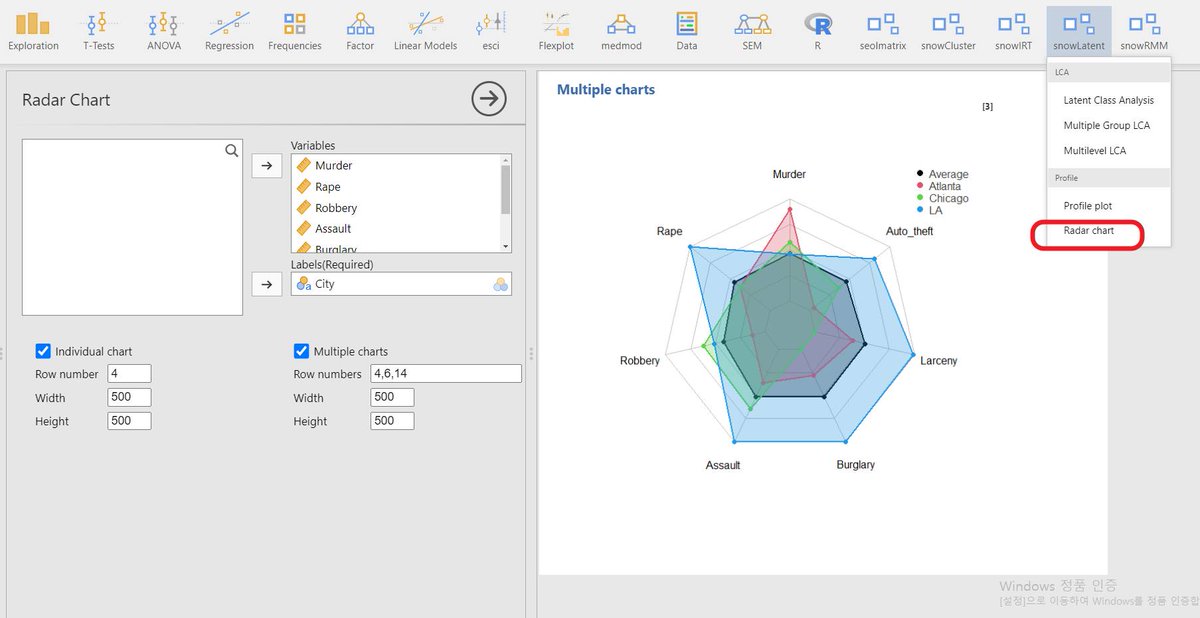Select Murder in the Variables list

[395, 165]
